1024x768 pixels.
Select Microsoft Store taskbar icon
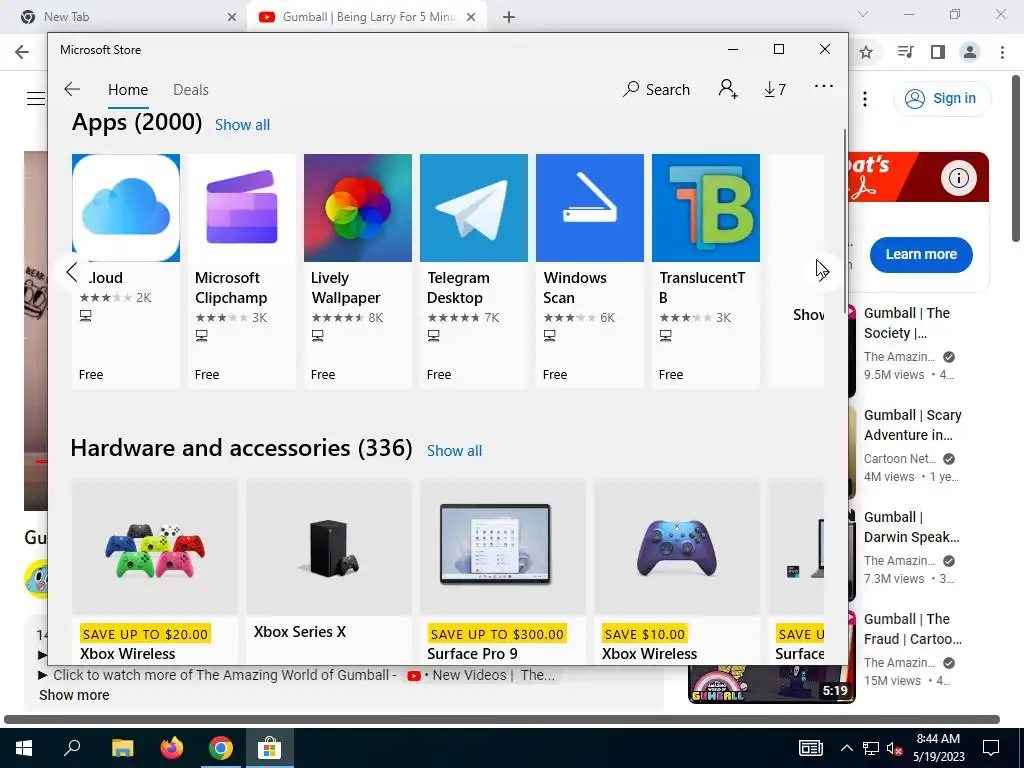pos(269,748)
